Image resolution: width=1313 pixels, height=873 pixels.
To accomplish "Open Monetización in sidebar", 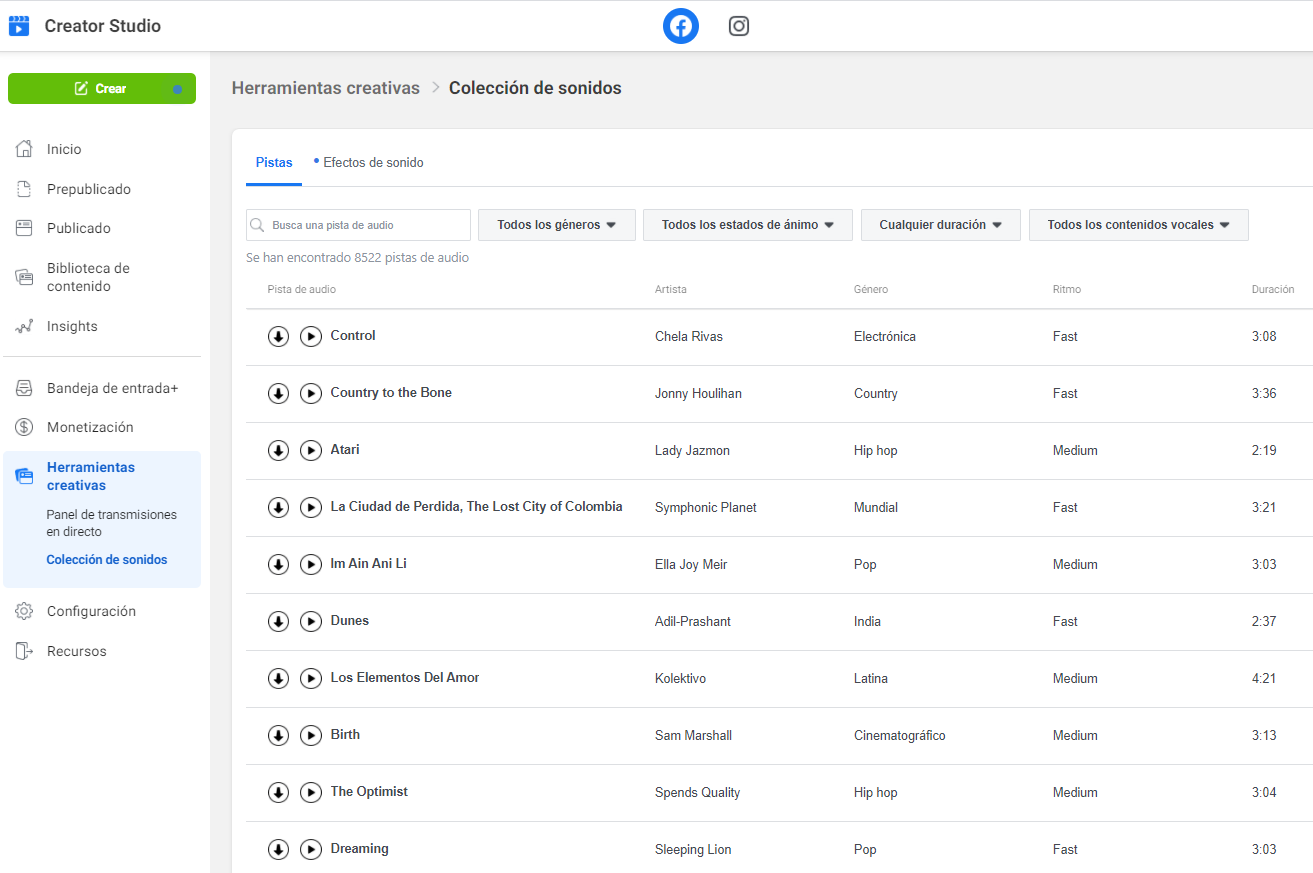I will tap(90, 427).
